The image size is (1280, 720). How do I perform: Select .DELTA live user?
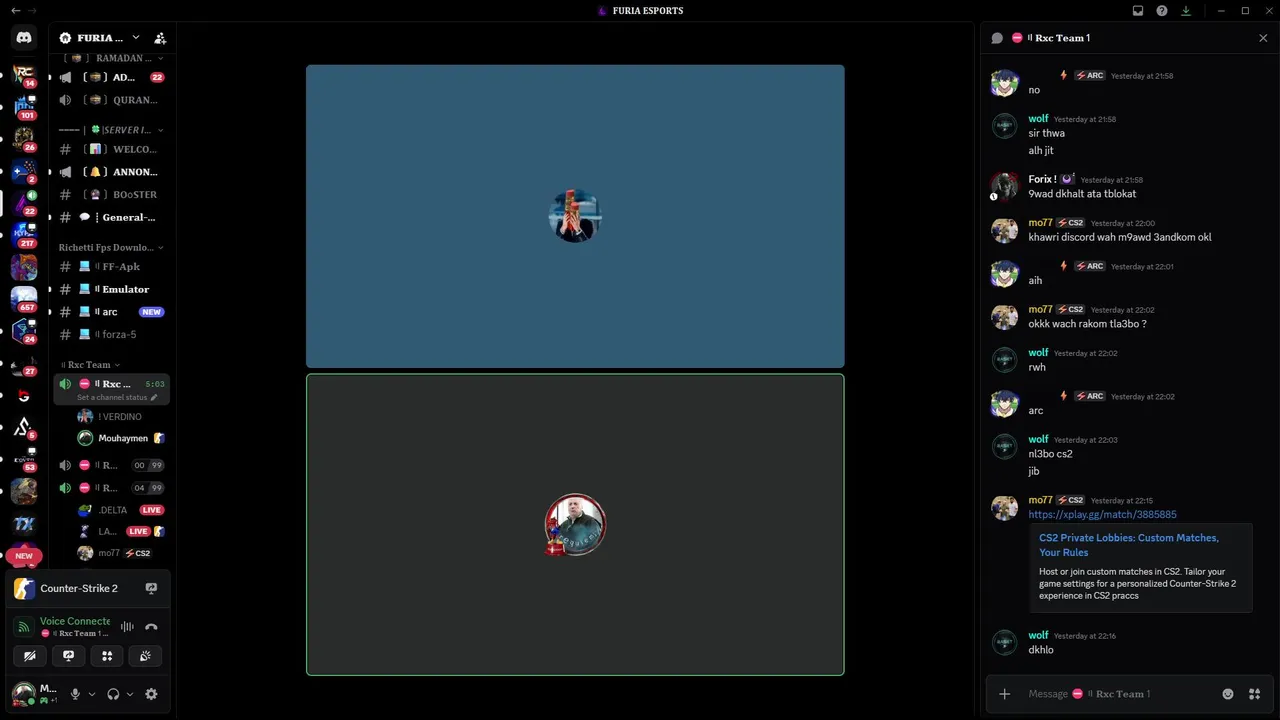coord(122,510)
